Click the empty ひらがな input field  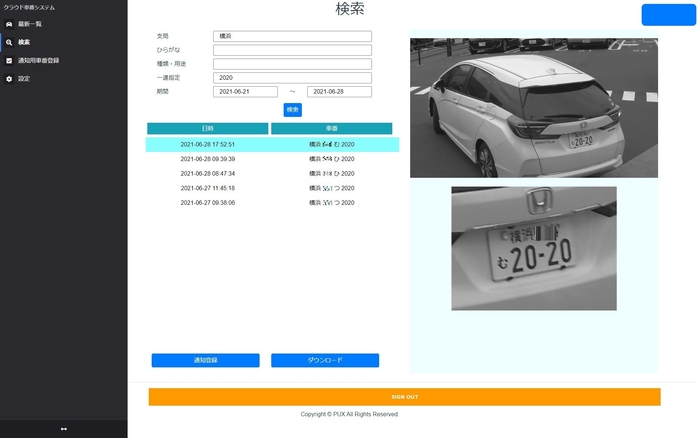click(292, 50)
